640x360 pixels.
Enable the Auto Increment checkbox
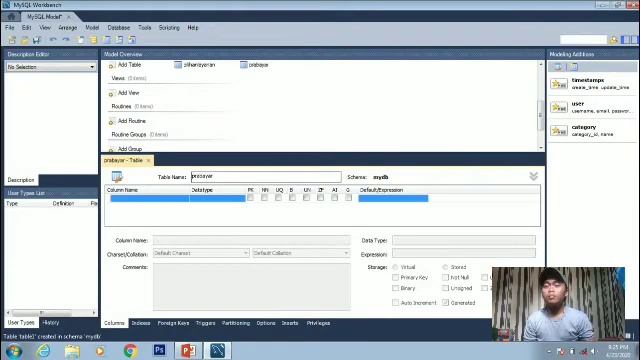point(395,303)
